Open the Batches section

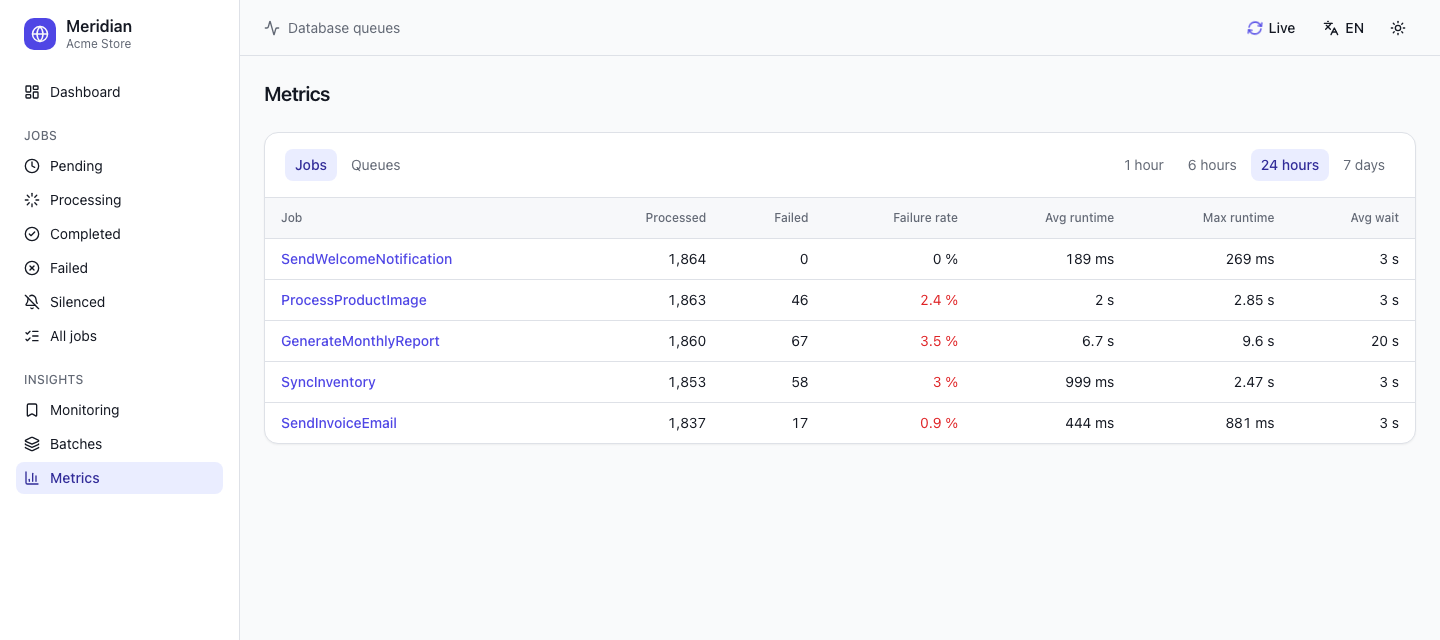pos(119,444)
